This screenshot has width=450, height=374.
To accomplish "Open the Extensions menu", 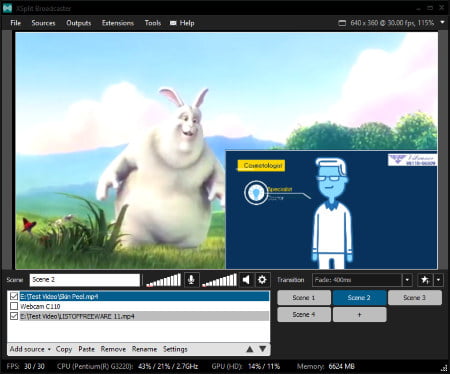I will pyautogui.click(x=118, y=23).
